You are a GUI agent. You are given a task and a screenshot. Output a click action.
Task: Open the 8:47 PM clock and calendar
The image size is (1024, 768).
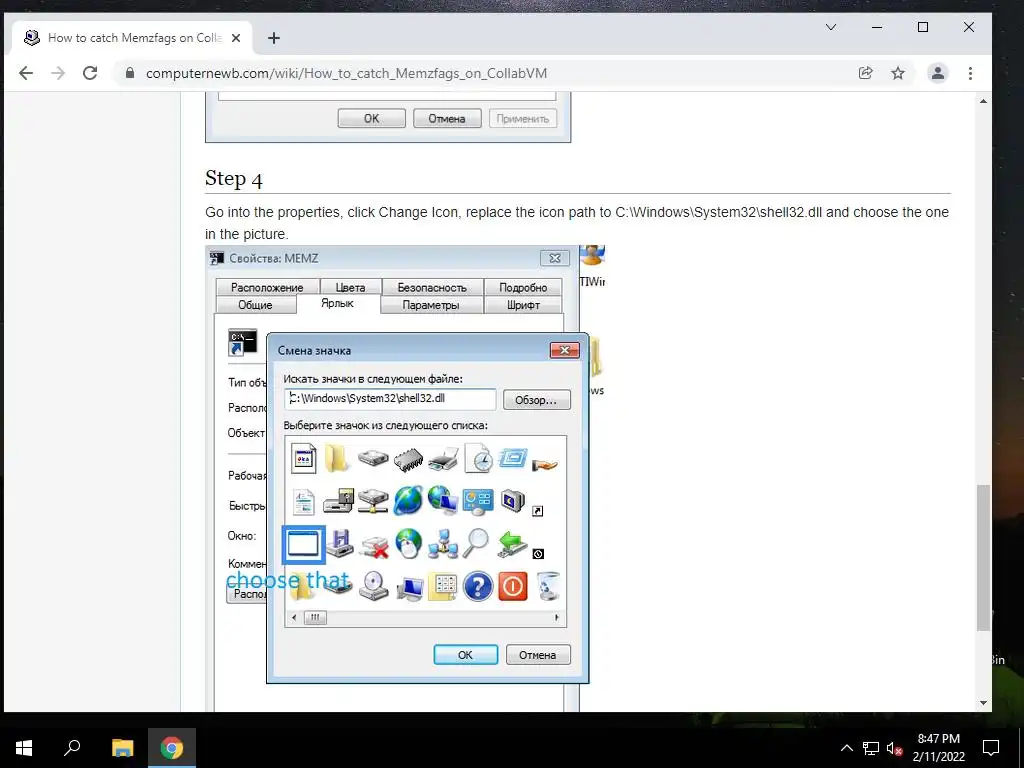(938, 748)
